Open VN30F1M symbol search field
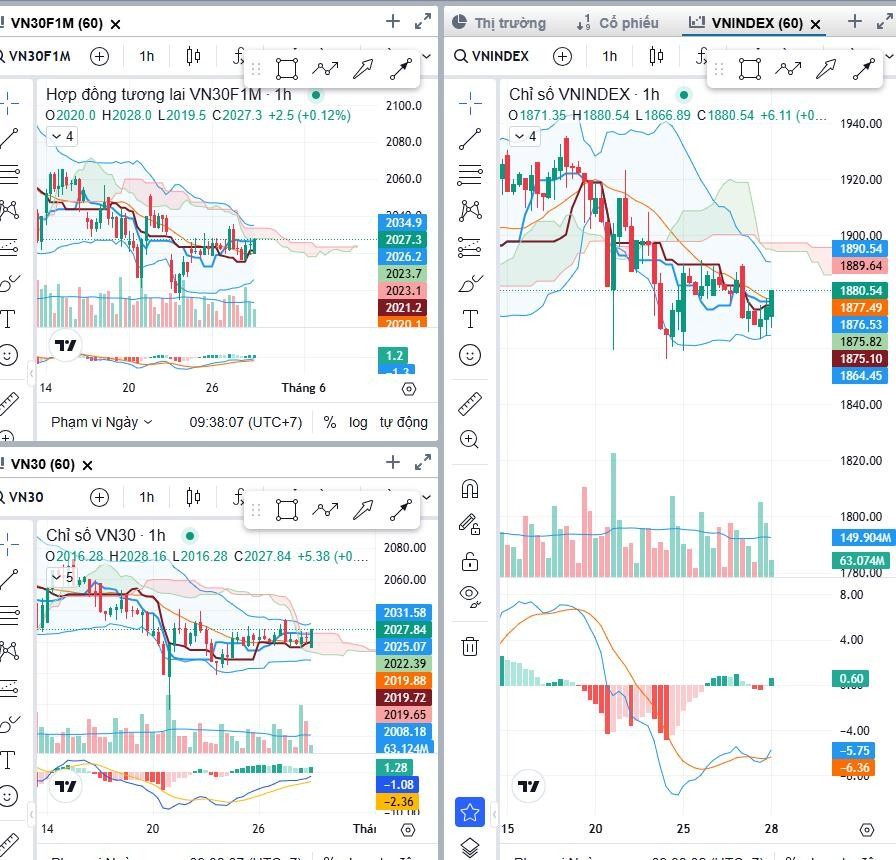This screenshot has width=896, height=860. click(35, 56)
